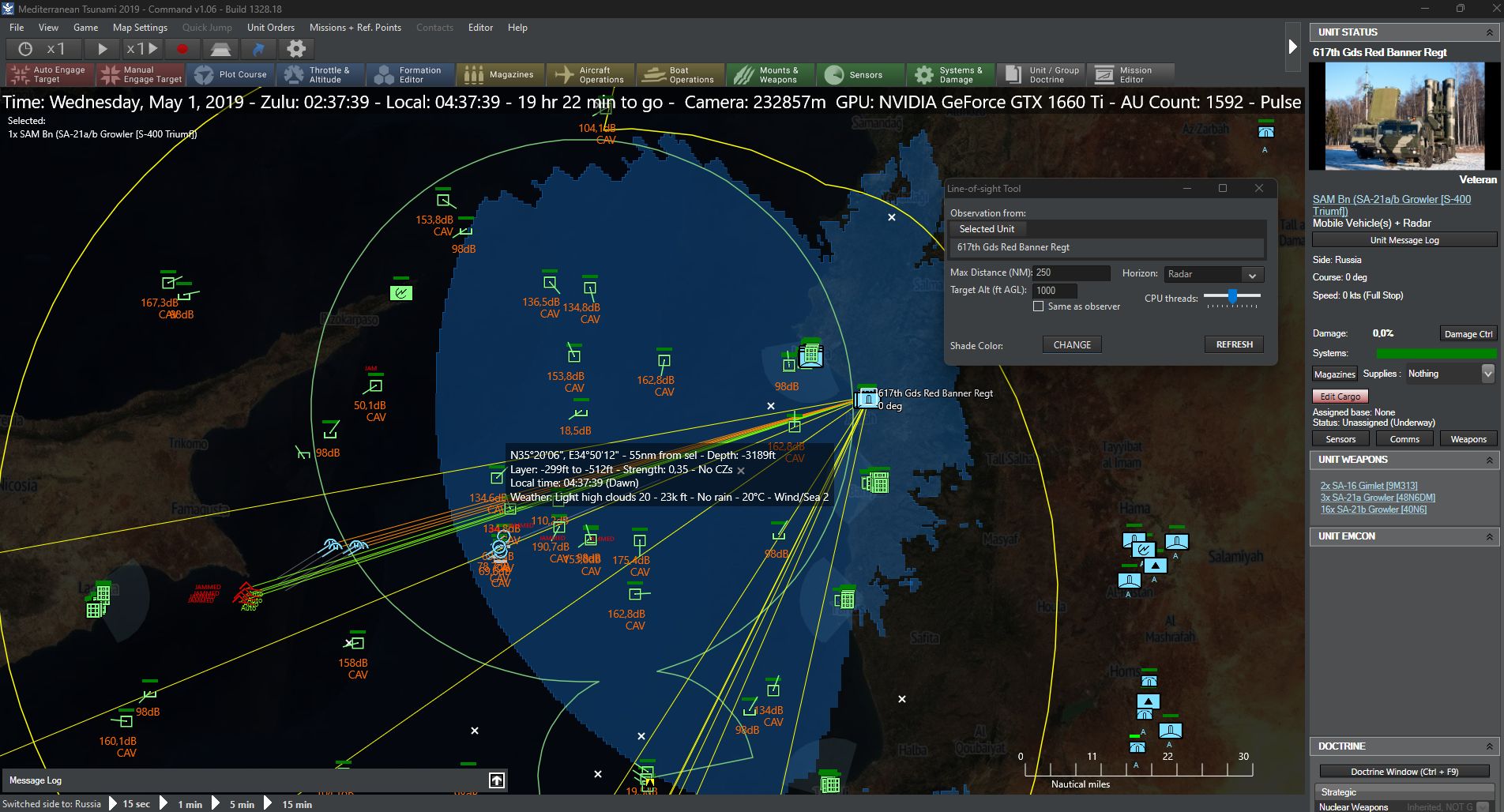The height and width of the screenshot is (812, 1504).
Task: Open the File menu
Action: click(x=17, y=27)
